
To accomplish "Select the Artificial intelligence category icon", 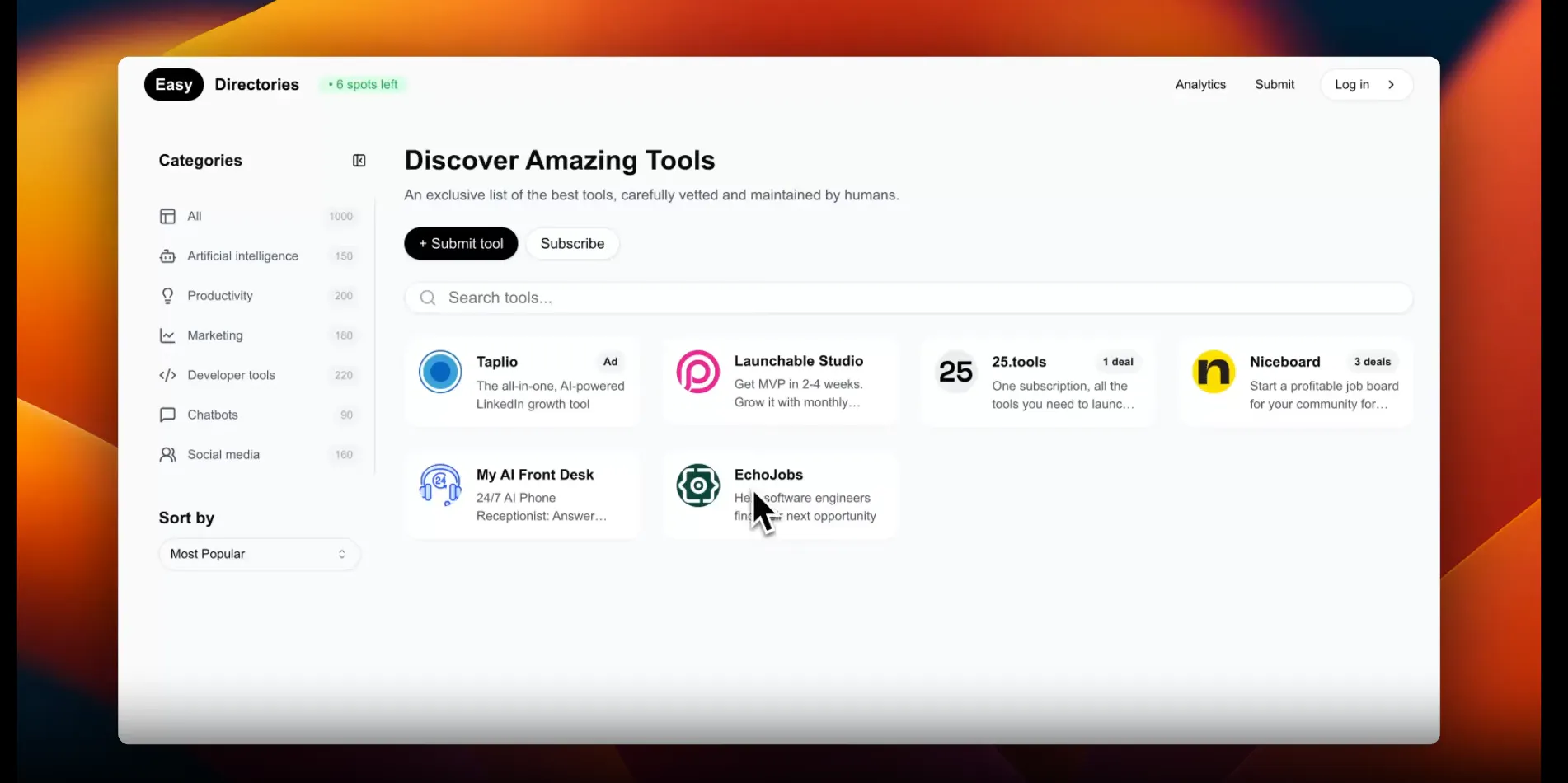I will pos(167,256).
